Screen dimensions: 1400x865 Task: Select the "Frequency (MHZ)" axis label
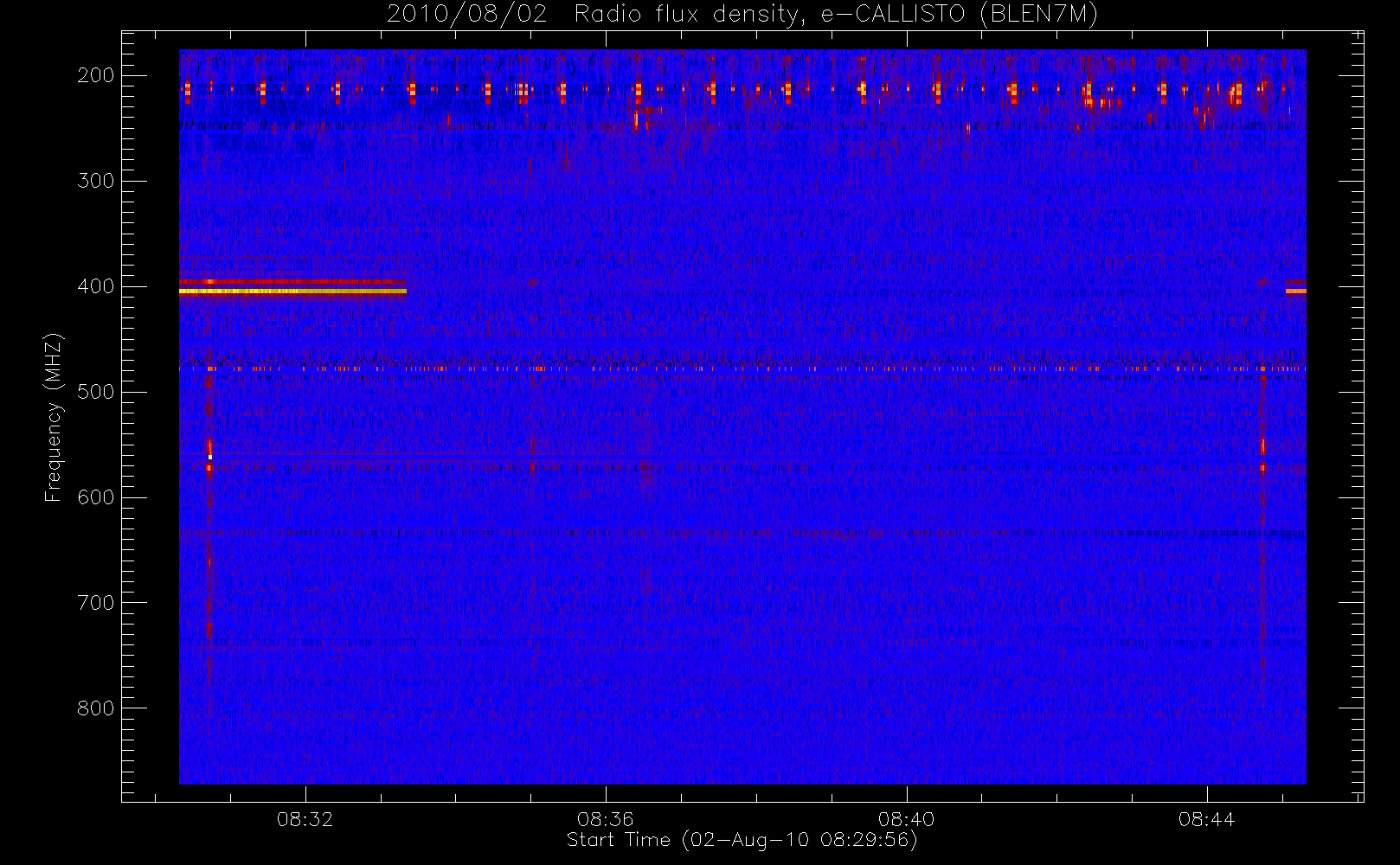coord(54,417)
